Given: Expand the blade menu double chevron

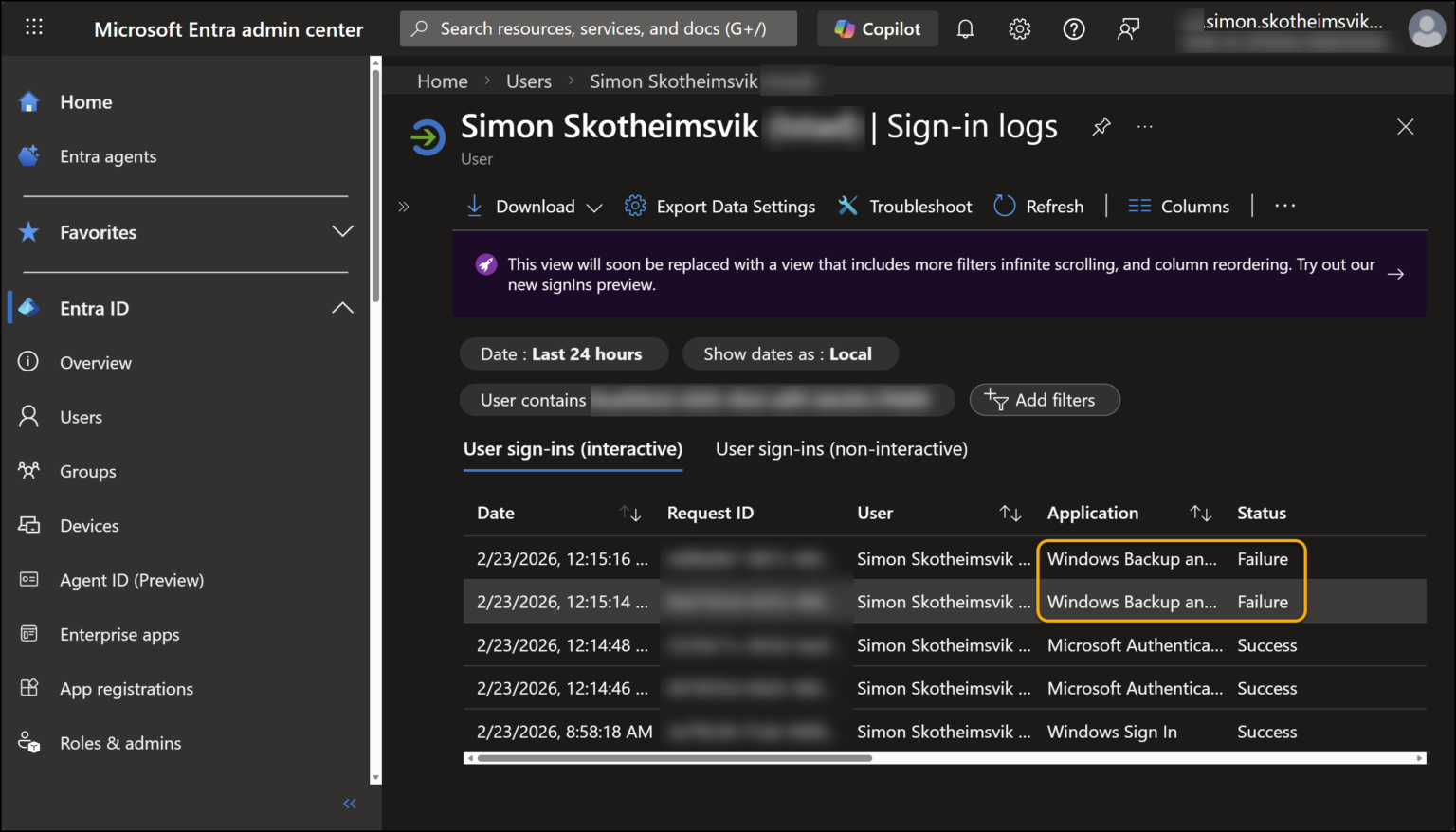Looking at the screenshot, I should pos(404,207).
